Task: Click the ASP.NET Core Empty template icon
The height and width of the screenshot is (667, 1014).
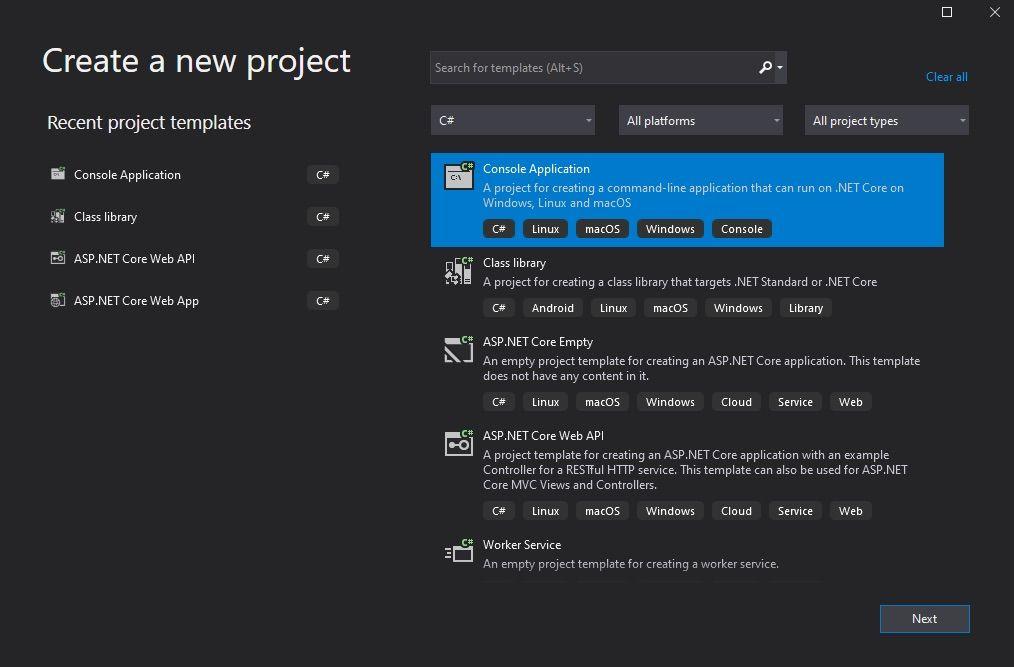Action: [458, 349]
